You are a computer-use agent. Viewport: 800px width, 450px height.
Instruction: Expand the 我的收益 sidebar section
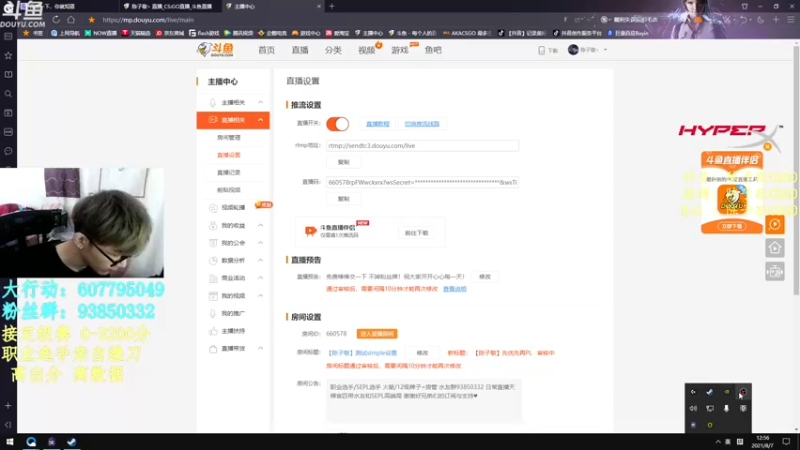point(261,226)
